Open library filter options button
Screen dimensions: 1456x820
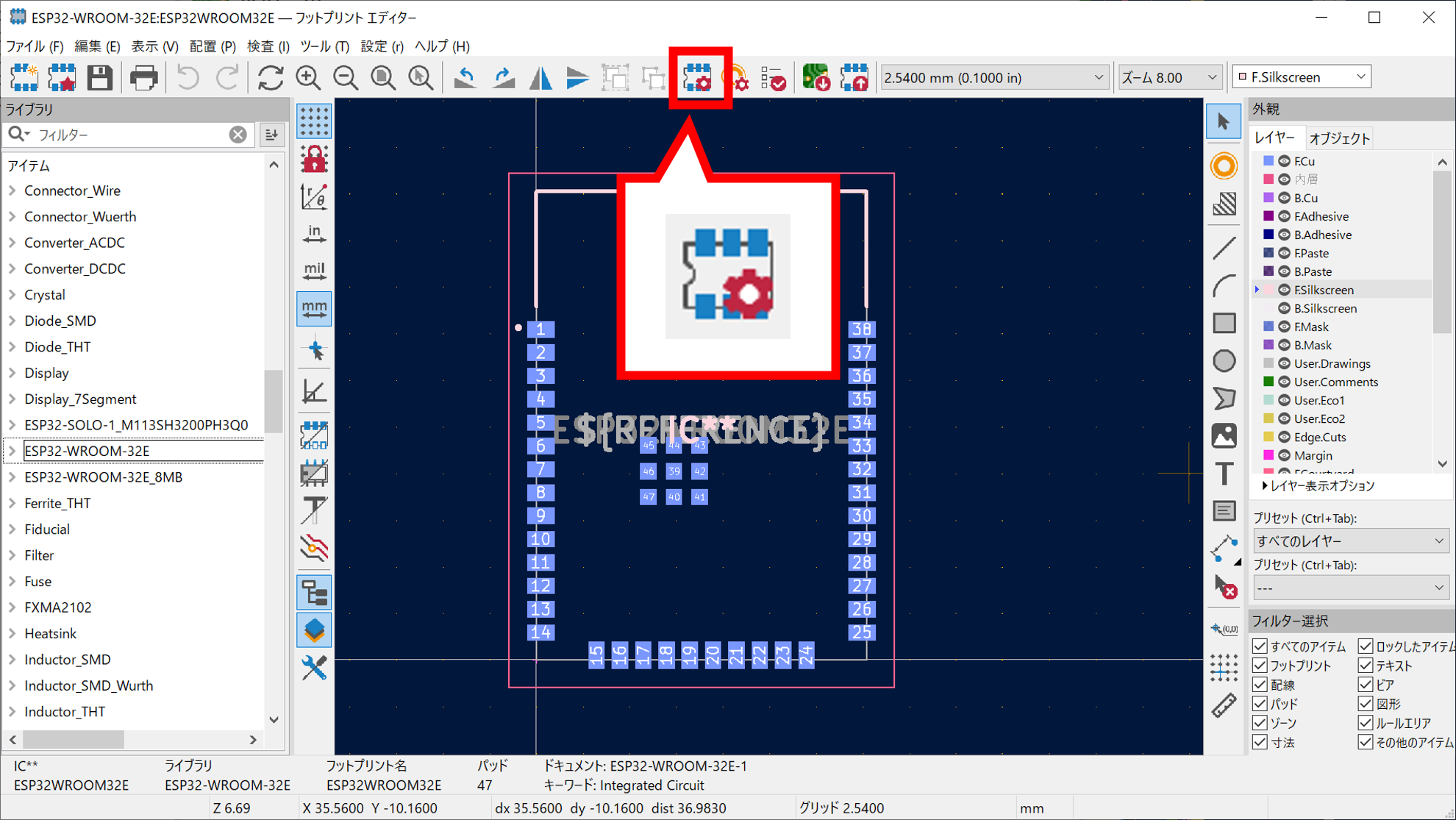pos(271,135)
